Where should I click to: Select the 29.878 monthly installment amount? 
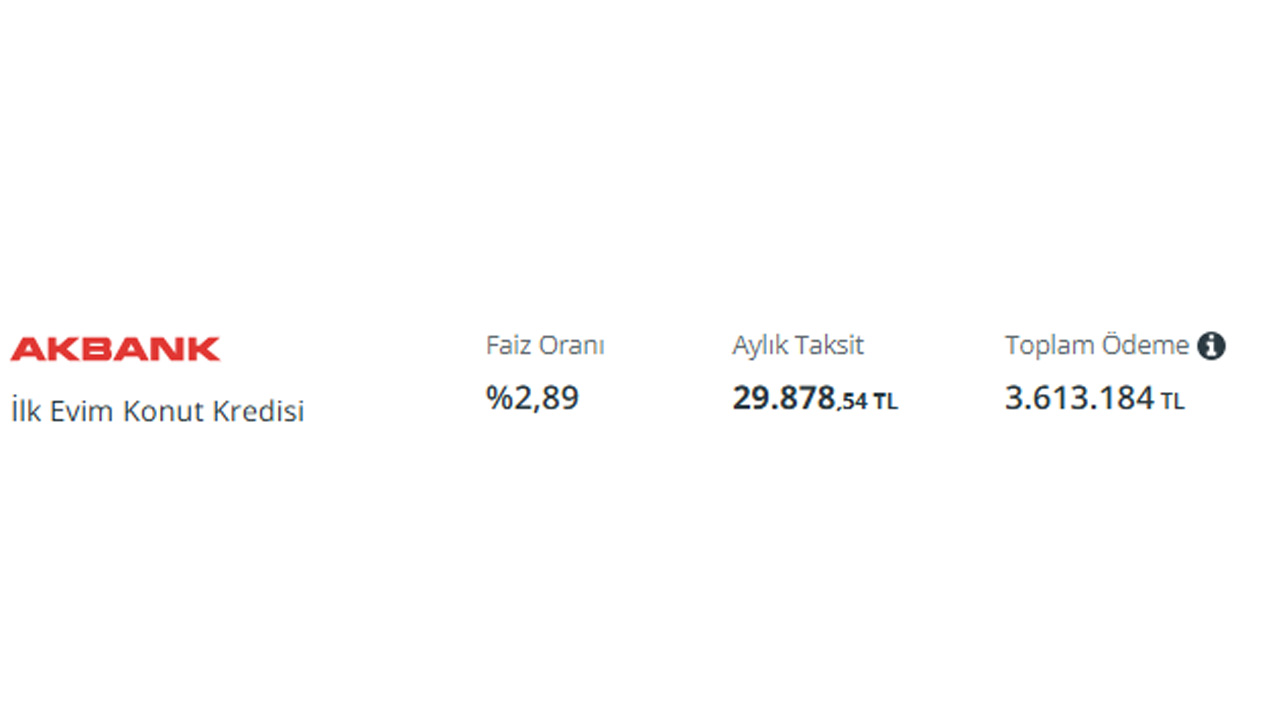(783, 399)
